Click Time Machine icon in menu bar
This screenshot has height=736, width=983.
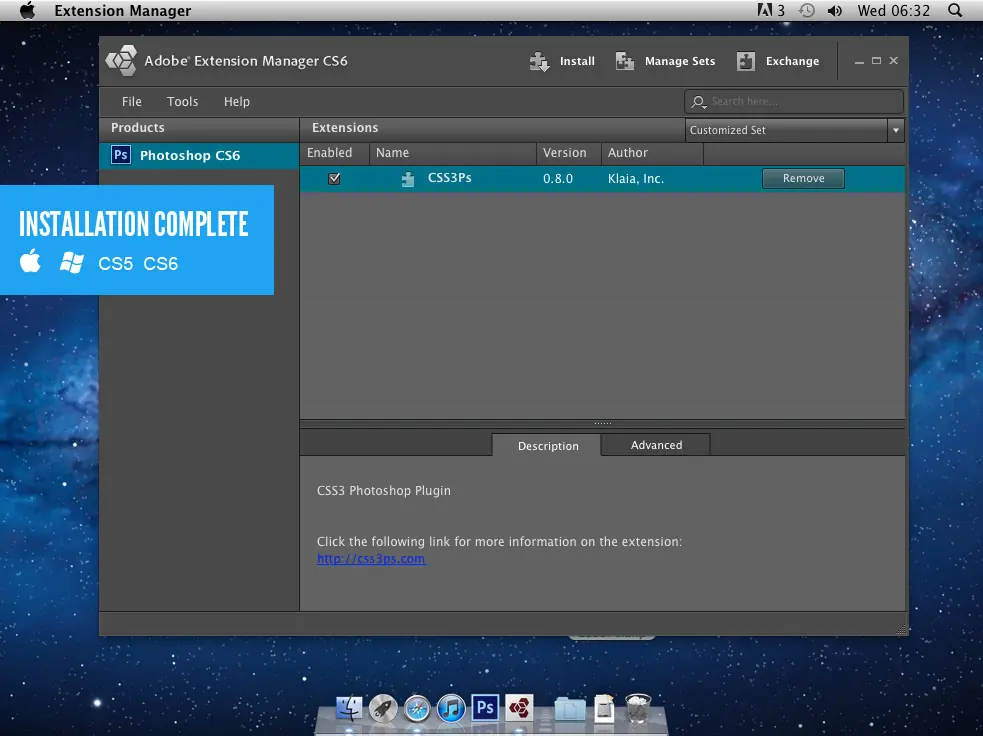tap(807, 11)
